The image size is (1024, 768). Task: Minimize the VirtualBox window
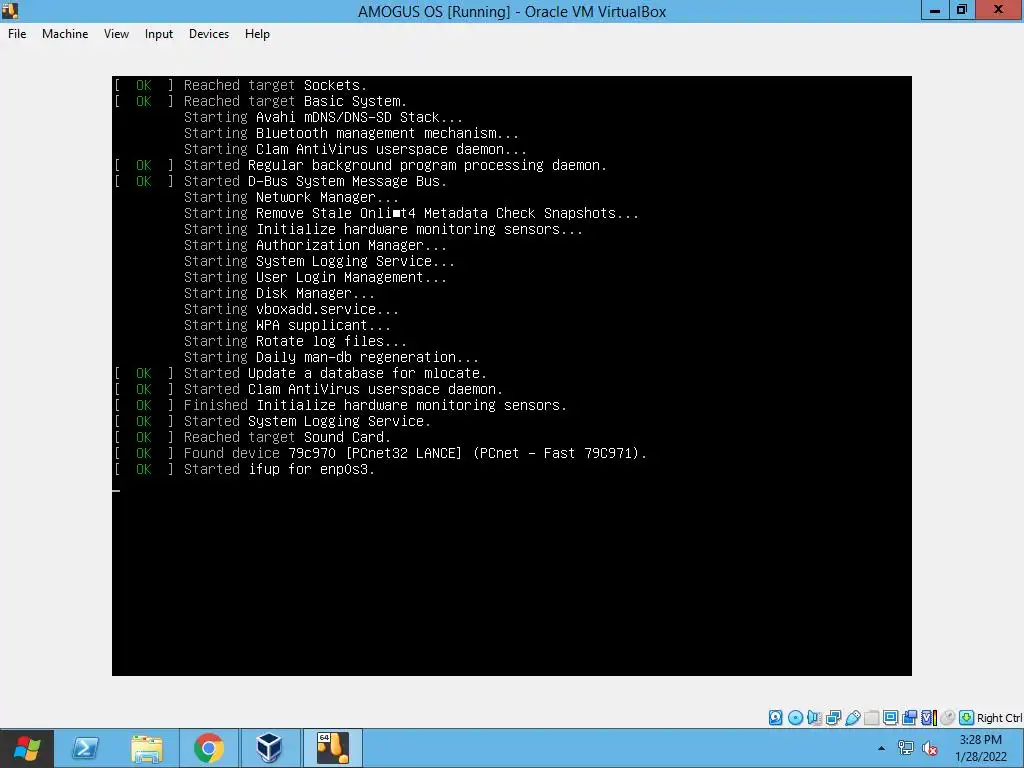point(935,10)
